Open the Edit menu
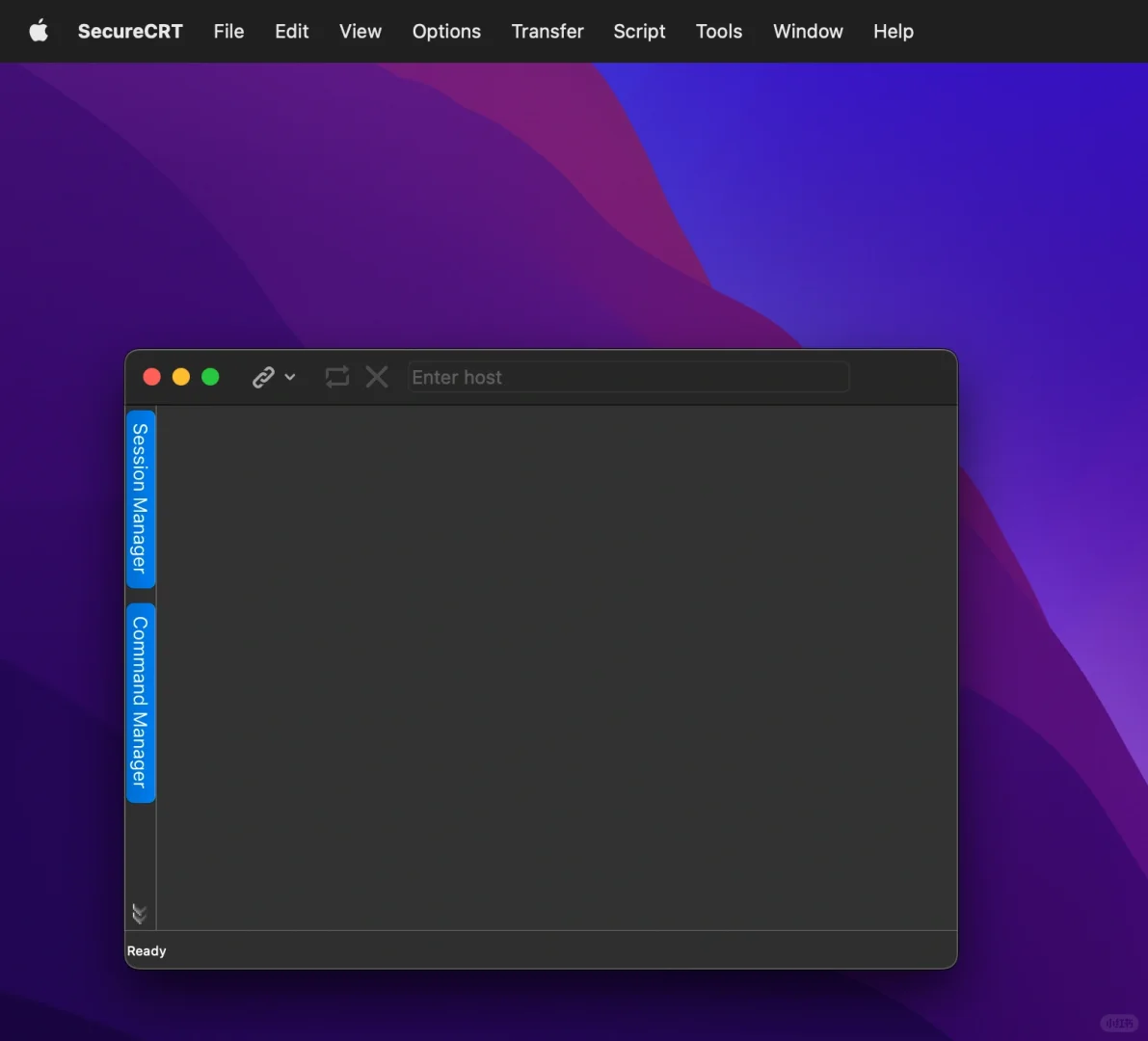 pos(291,32)
